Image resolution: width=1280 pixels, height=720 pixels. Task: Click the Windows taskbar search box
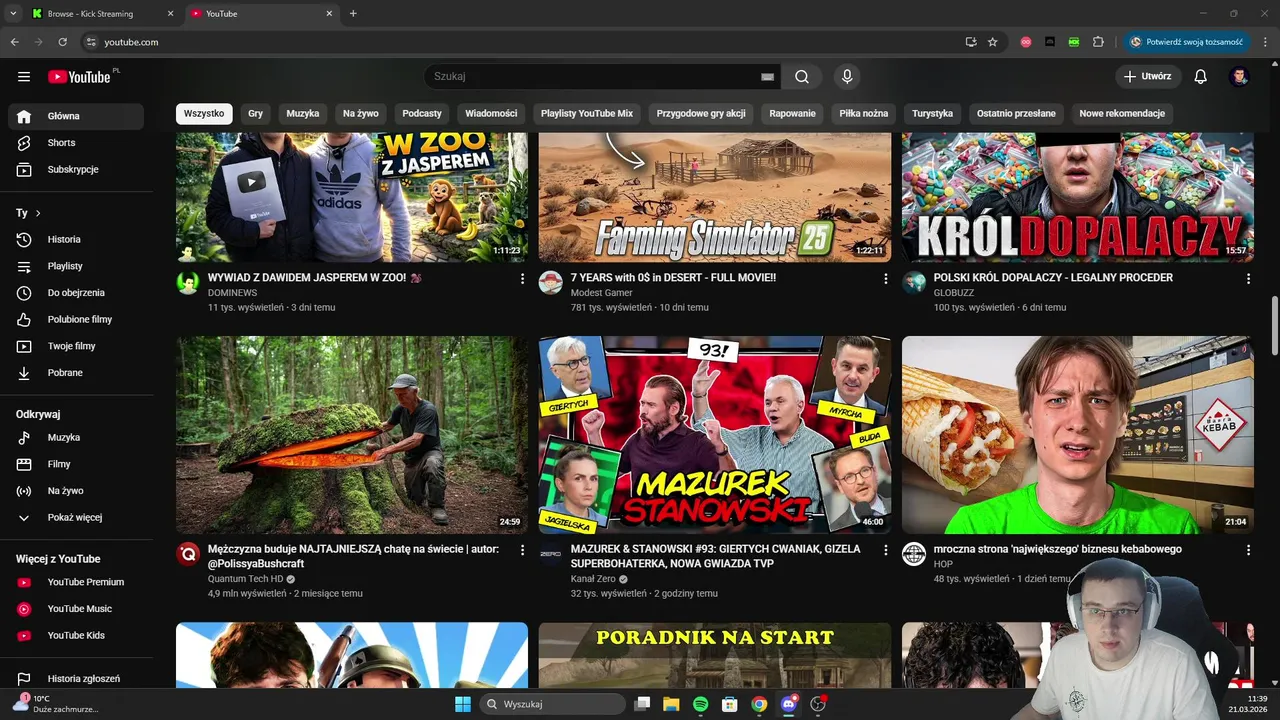552,704
